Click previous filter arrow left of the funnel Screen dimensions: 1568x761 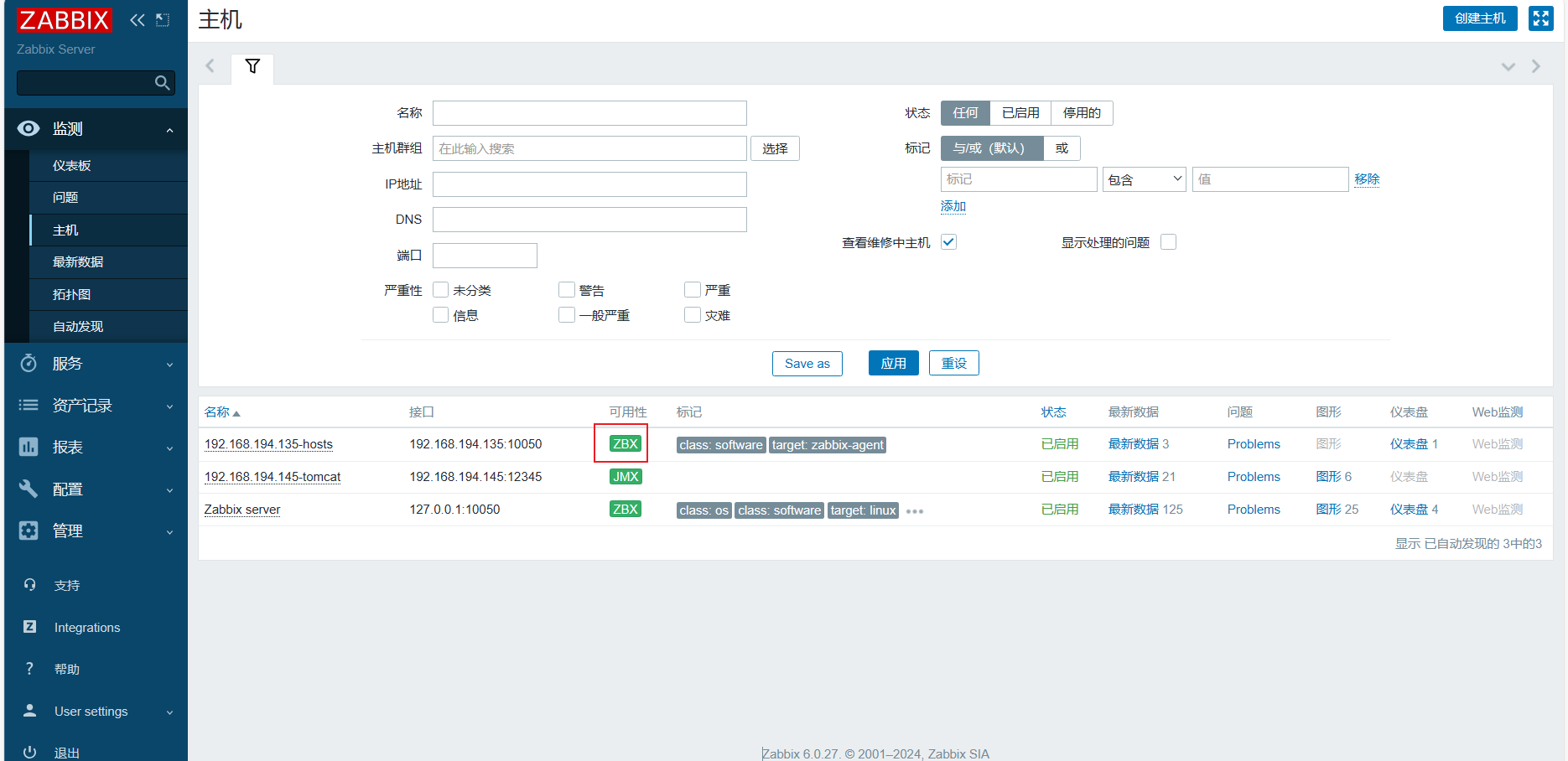pos(210,65)
